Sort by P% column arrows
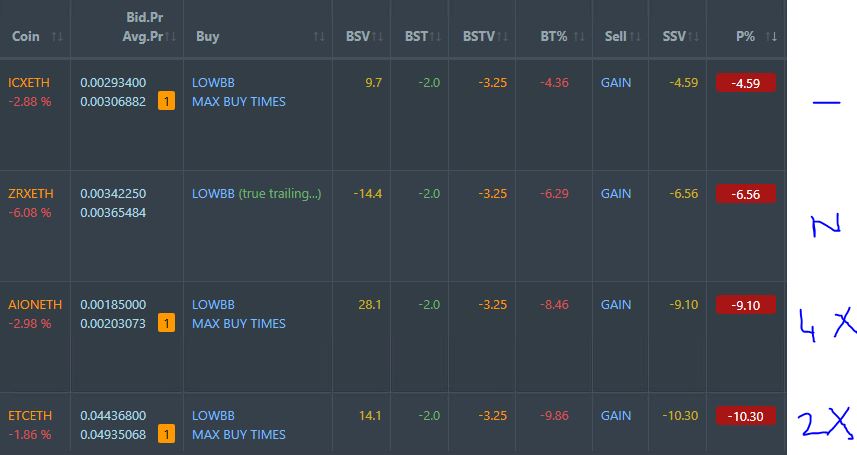 click(771, 37)
